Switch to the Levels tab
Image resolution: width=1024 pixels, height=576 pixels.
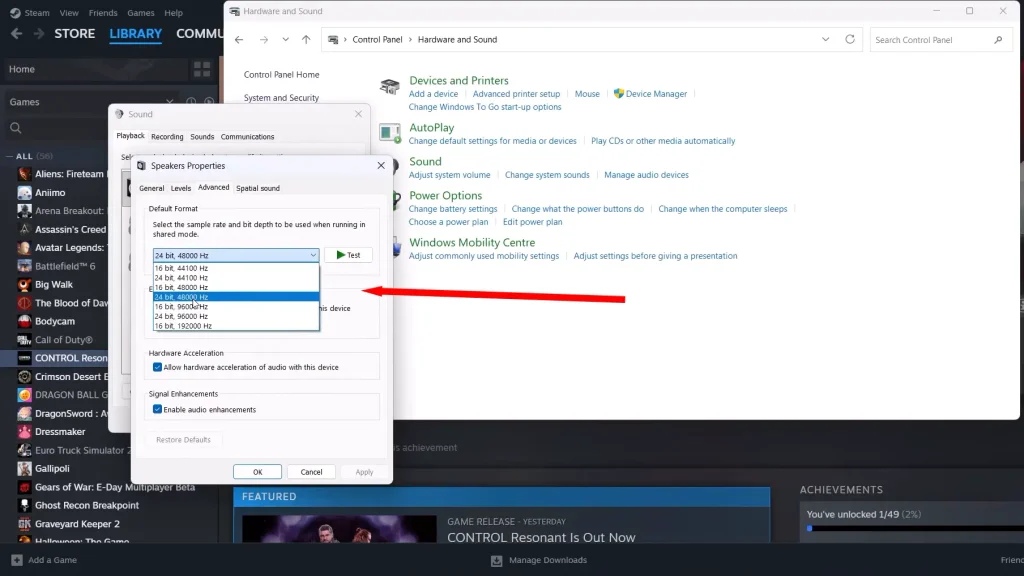coord(181,188)
